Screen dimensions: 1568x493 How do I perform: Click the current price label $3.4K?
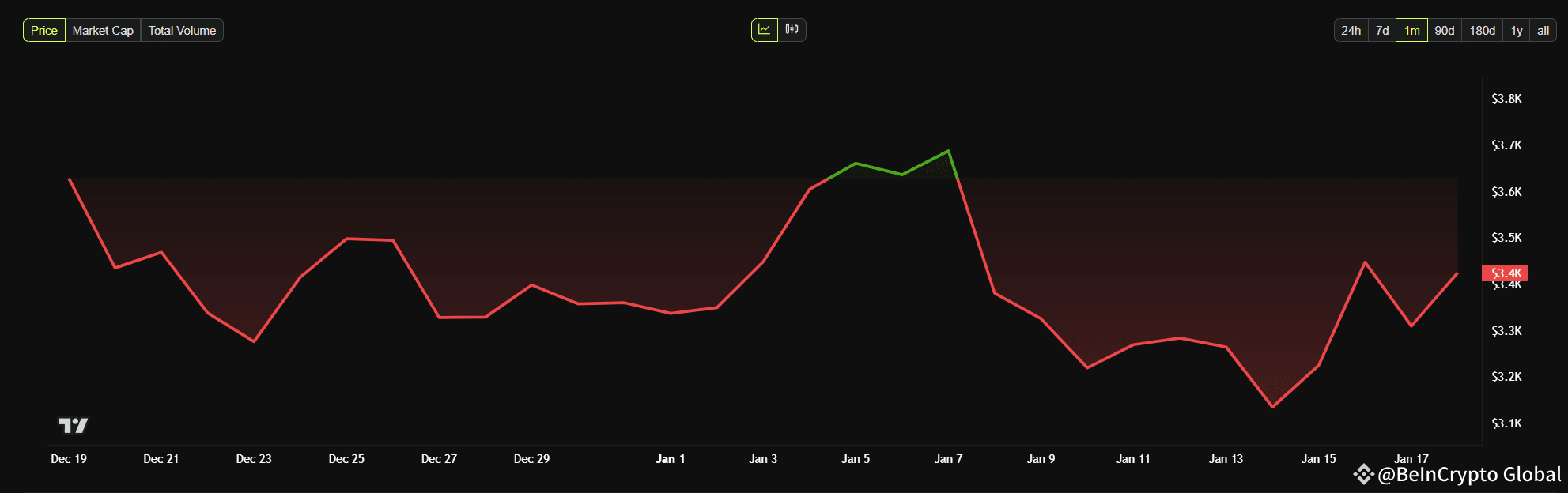[x=1505, y=273]
